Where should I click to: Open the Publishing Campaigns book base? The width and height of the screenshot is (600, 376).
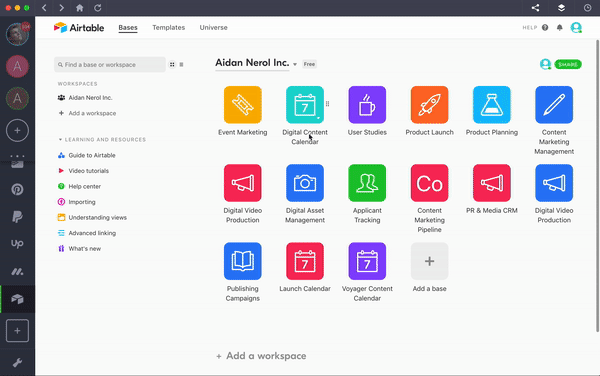tap(243, 261)
